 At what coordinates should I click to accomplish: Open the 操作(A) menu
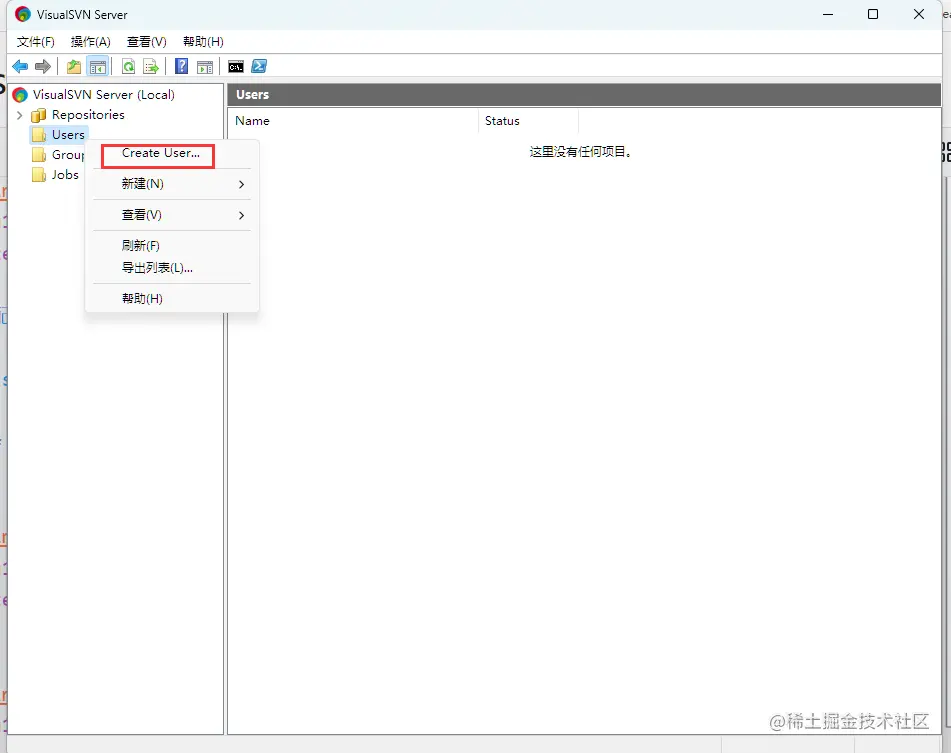[90, 42]
